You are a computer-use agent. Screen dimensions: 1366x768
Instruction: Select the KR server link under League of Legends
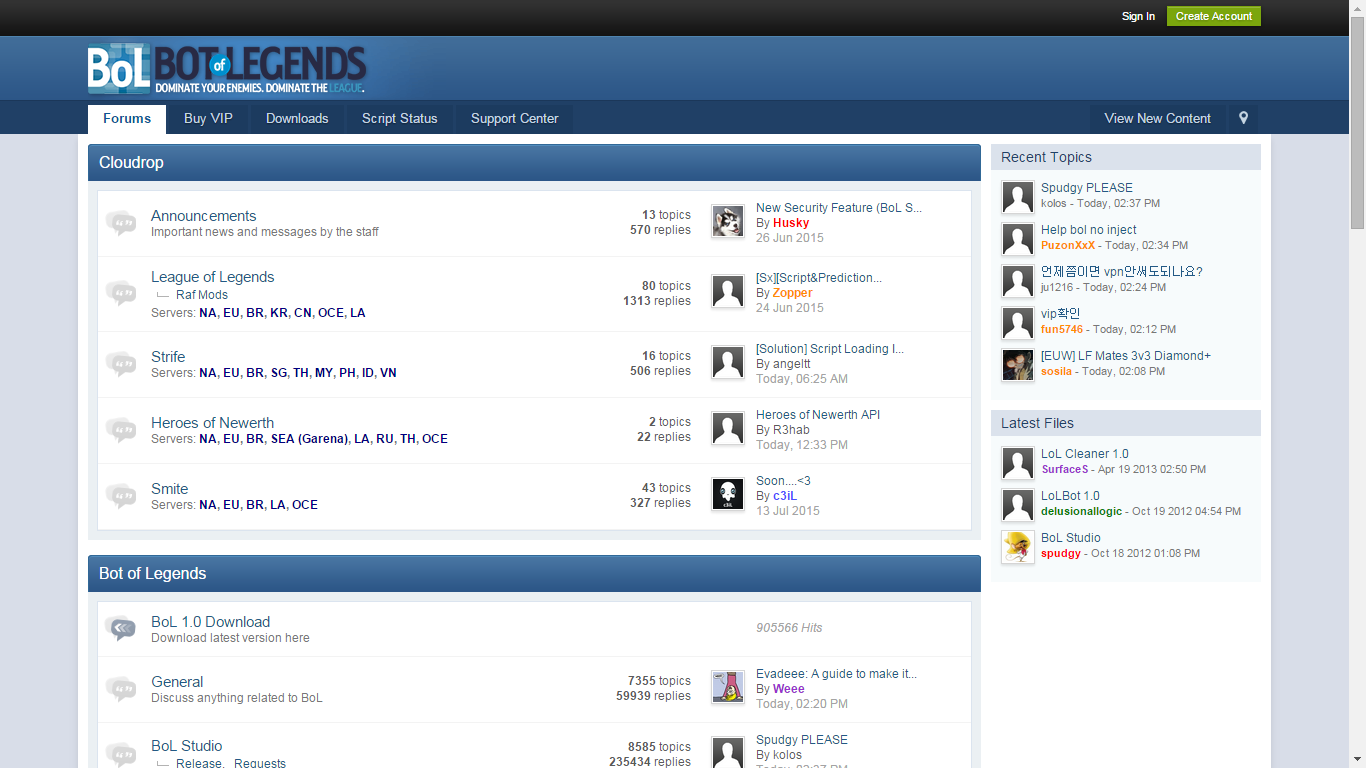278,313
